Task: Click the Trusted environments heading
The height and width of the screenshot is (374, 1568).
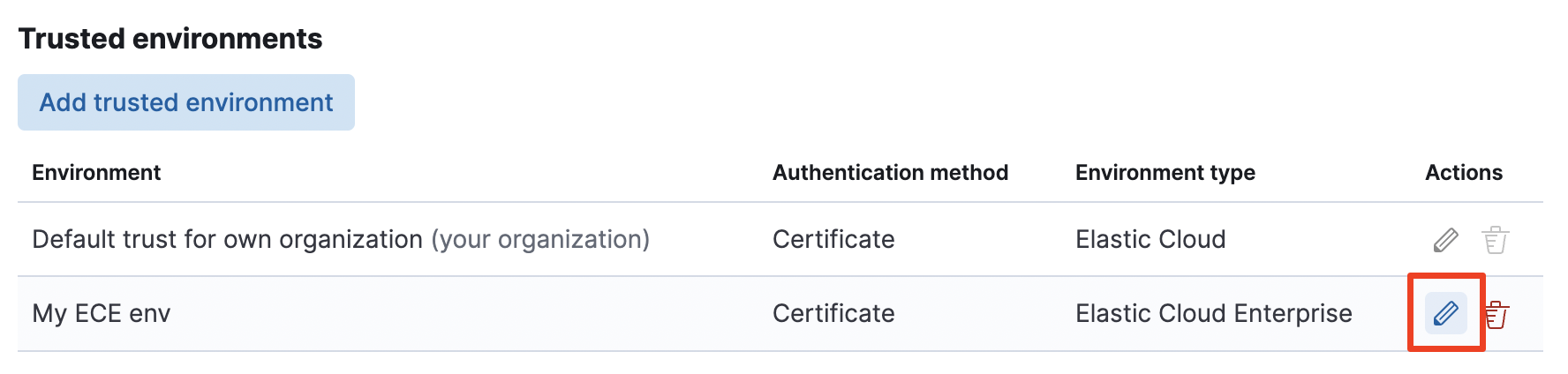Action: pyautogui.click(x=170, y=39)
